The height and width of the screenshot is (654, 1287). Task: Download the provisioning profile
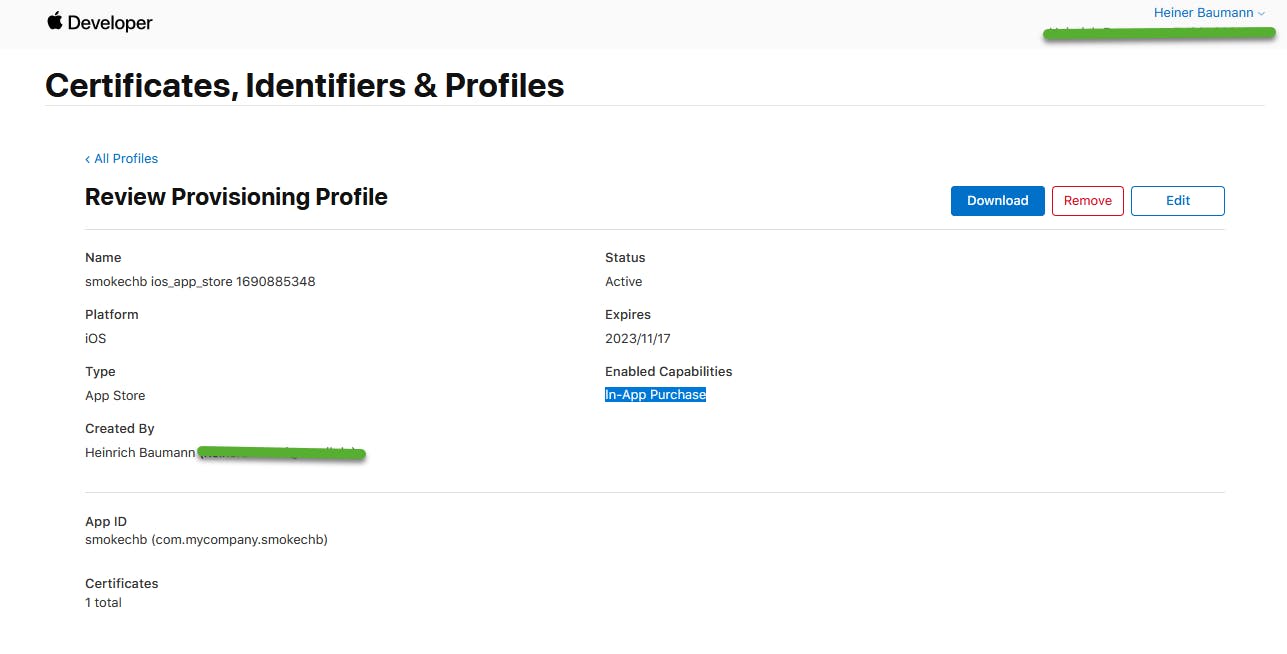coord(997,201)
